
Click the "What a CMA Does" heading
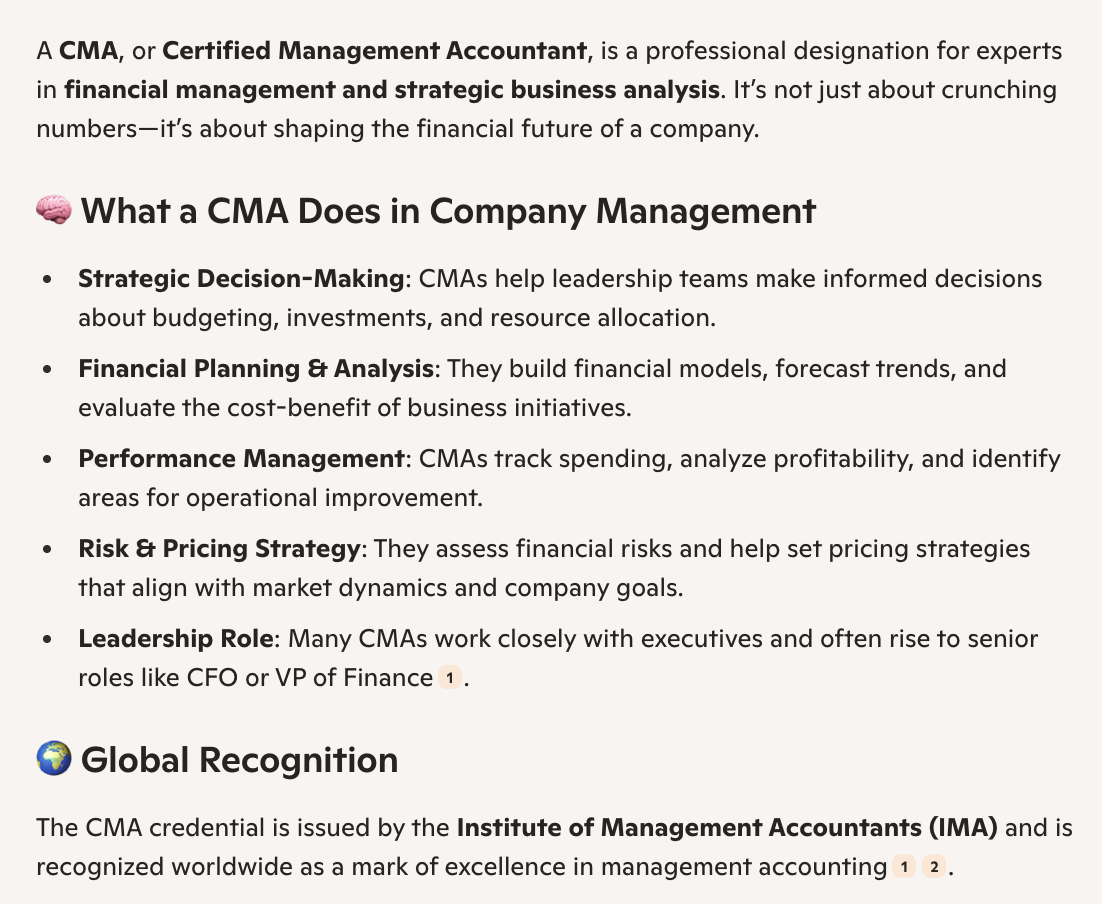tap(448, 211)
